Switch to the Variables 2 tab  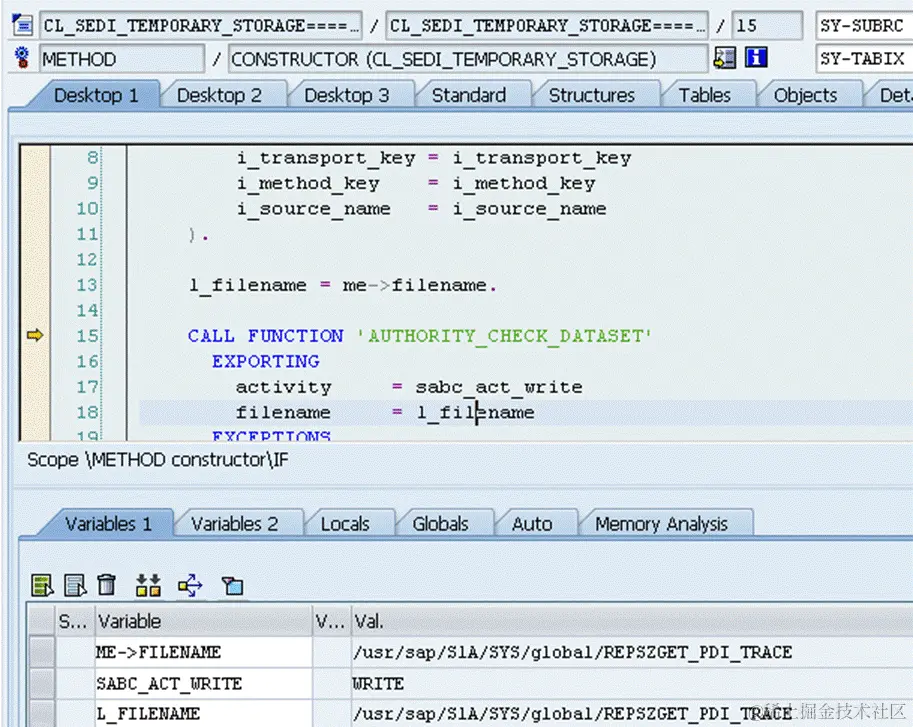pos(235,523)
